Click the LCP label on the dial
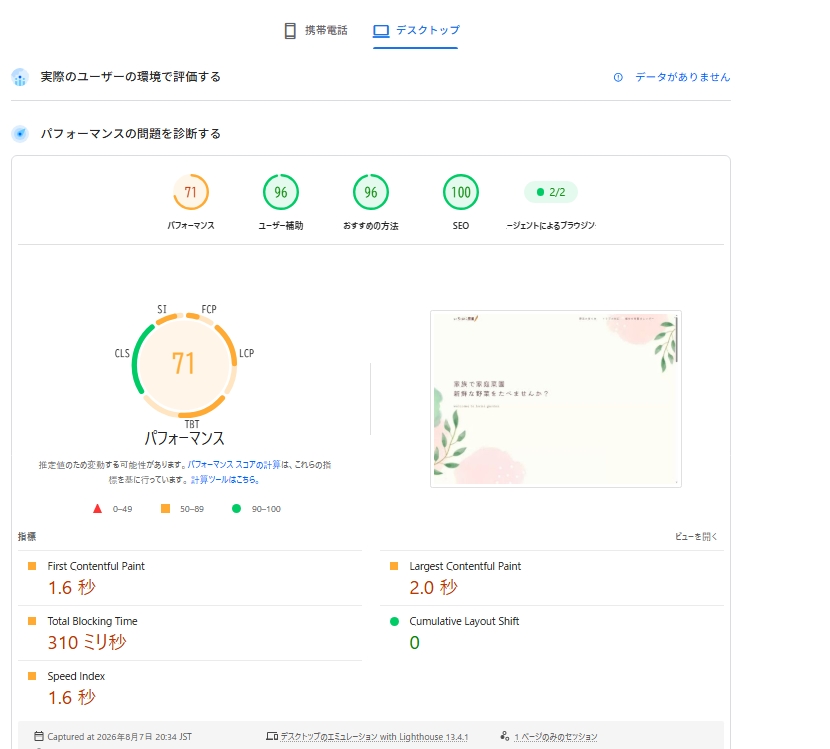830x749 pixels. click(247, 353)
